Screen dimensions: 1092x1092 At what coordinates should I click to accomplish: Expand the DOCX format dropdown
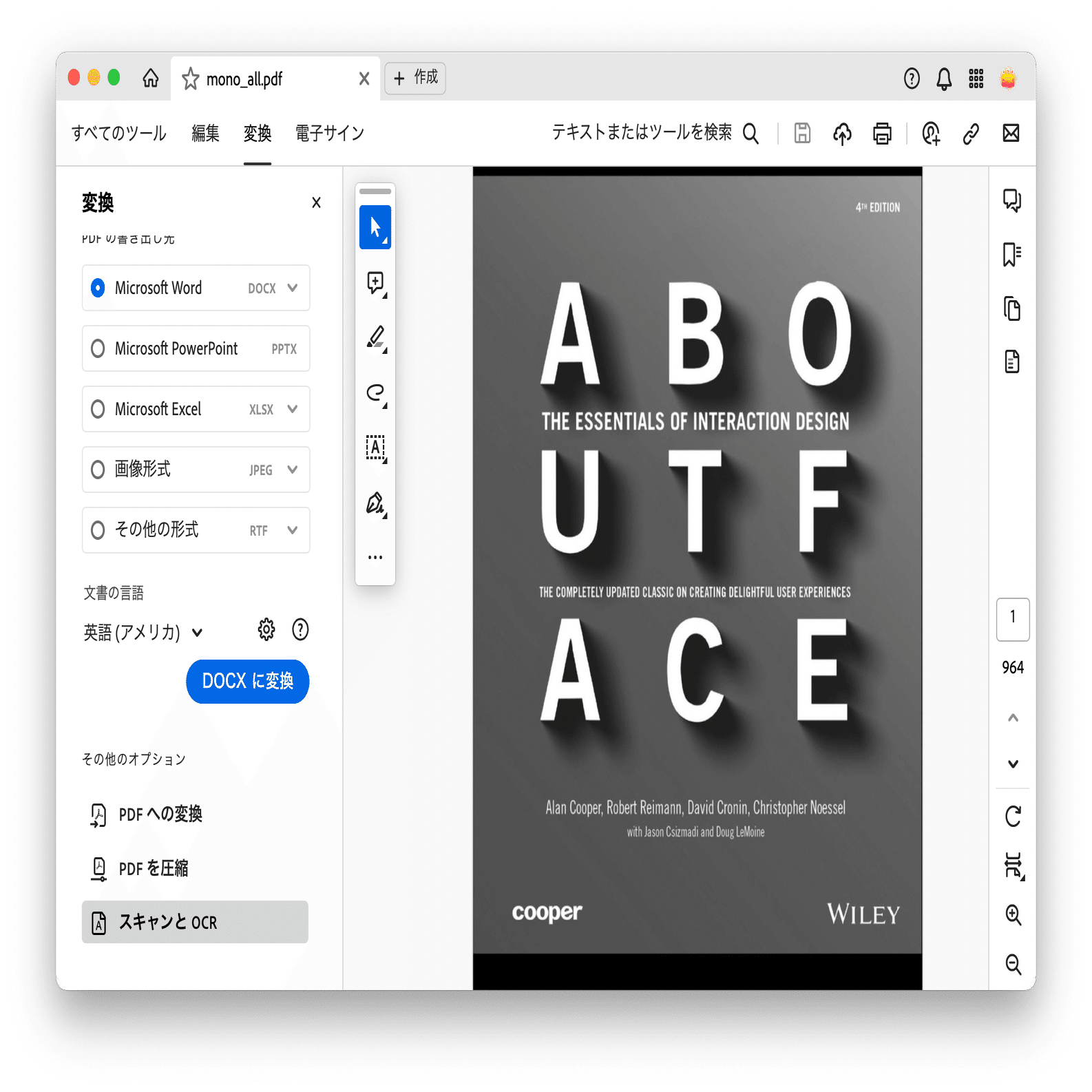pos(293,288)
